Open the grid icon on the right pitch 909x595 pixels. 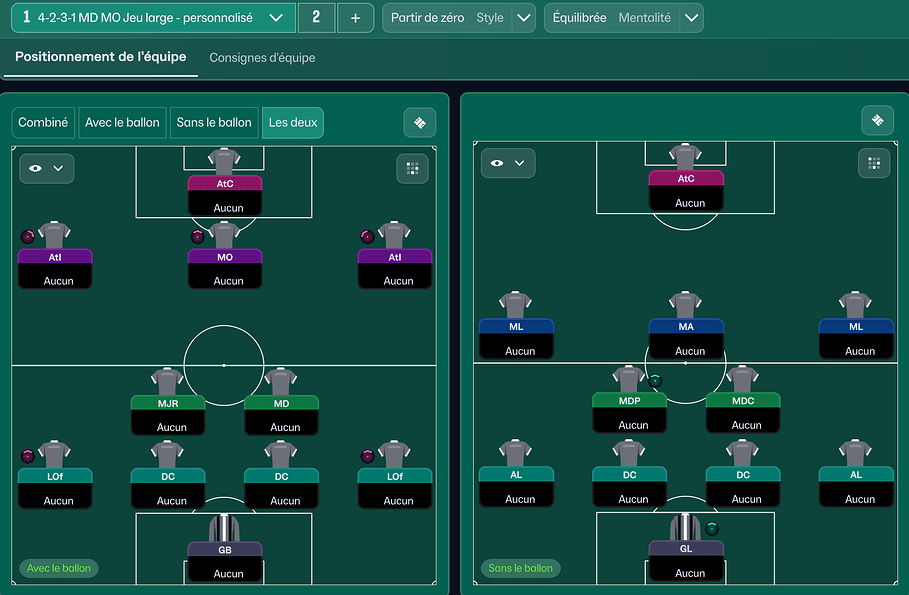pyautogui.click(x=873, y=163)
